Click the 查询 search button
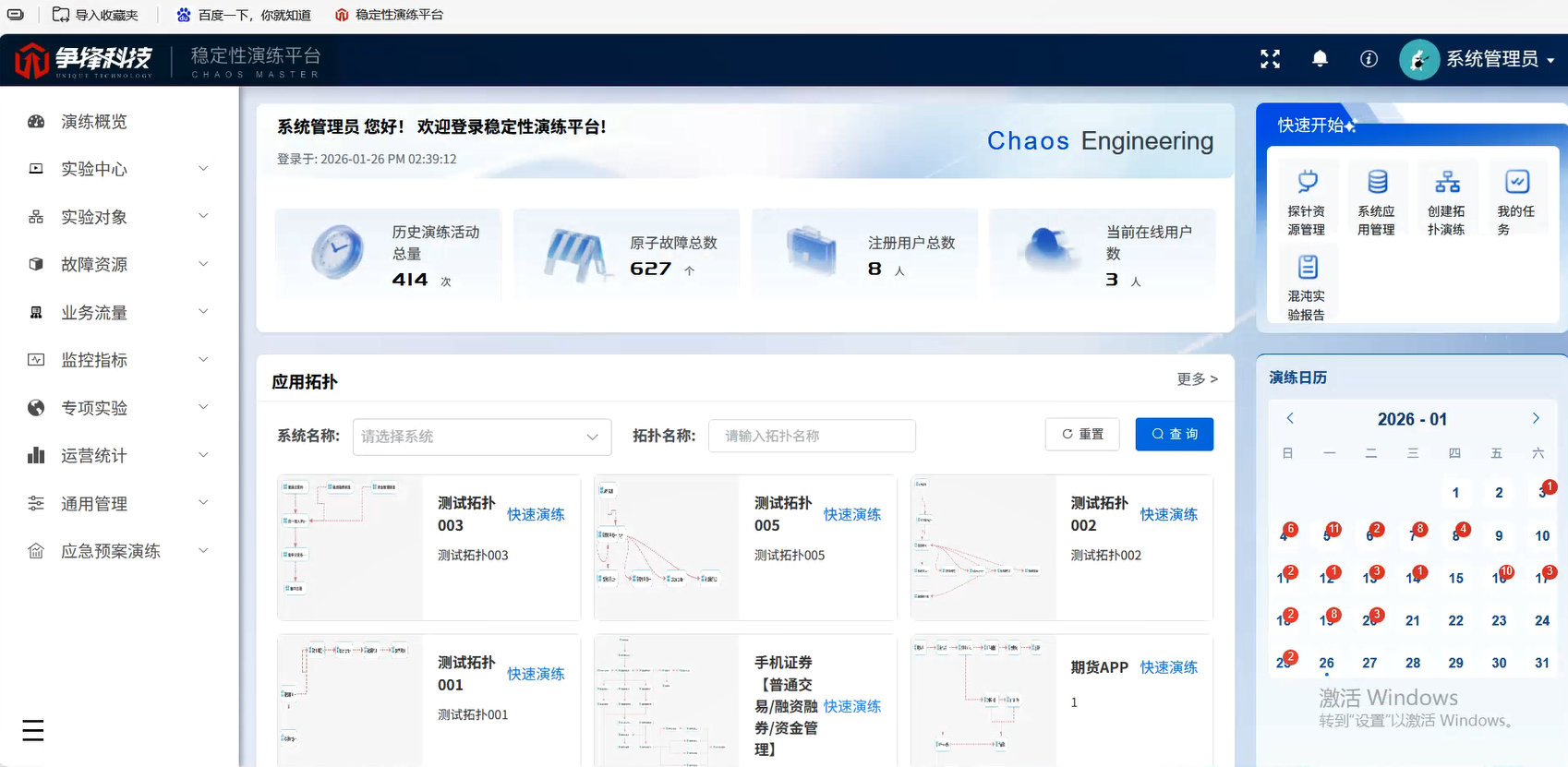The image size is (1568, 767). tap(1175, 434)
